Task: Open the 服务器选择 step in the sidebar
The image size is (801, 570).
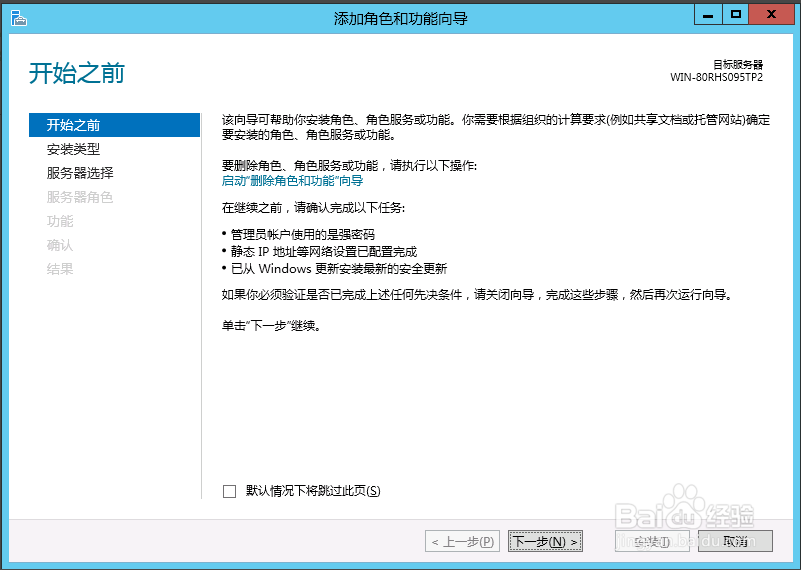Action: [80, 173]
